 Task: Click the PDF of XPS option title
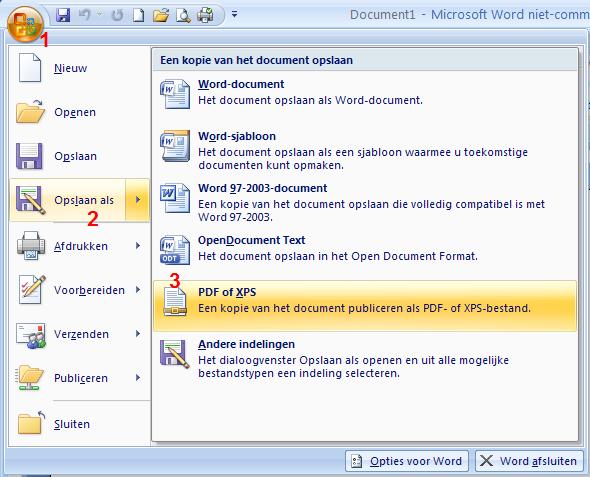coord(227,292)
